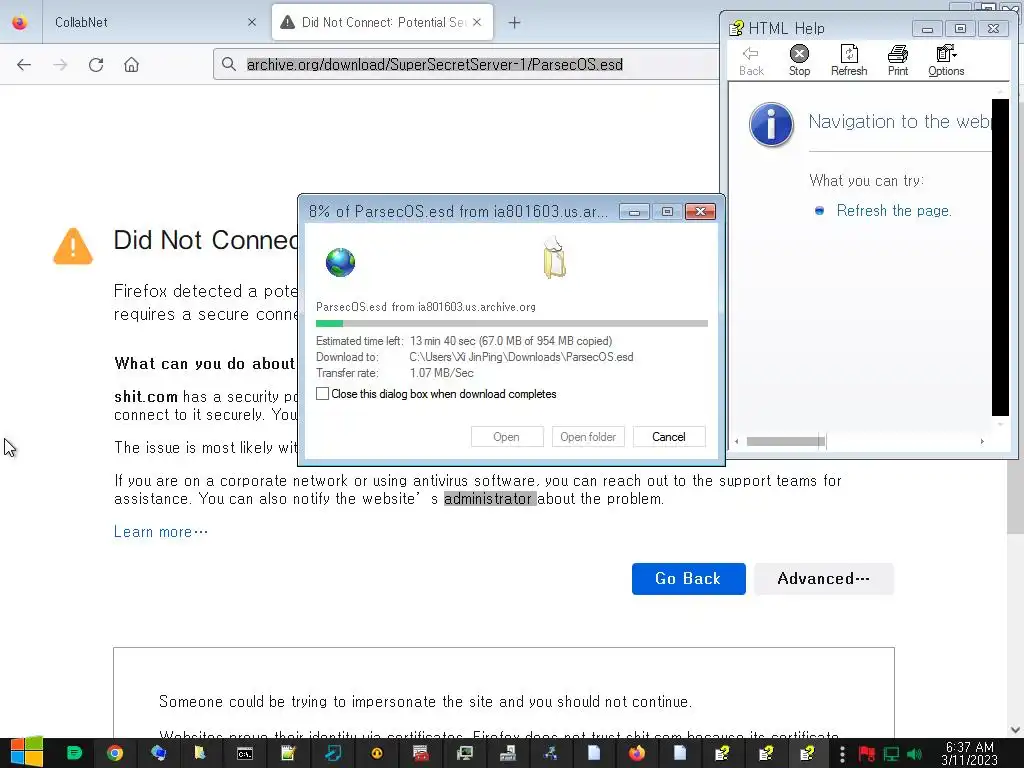Close the Did Not Connect tab
The width and height of the screenshot is (1024, 768).
click(477, 22)
